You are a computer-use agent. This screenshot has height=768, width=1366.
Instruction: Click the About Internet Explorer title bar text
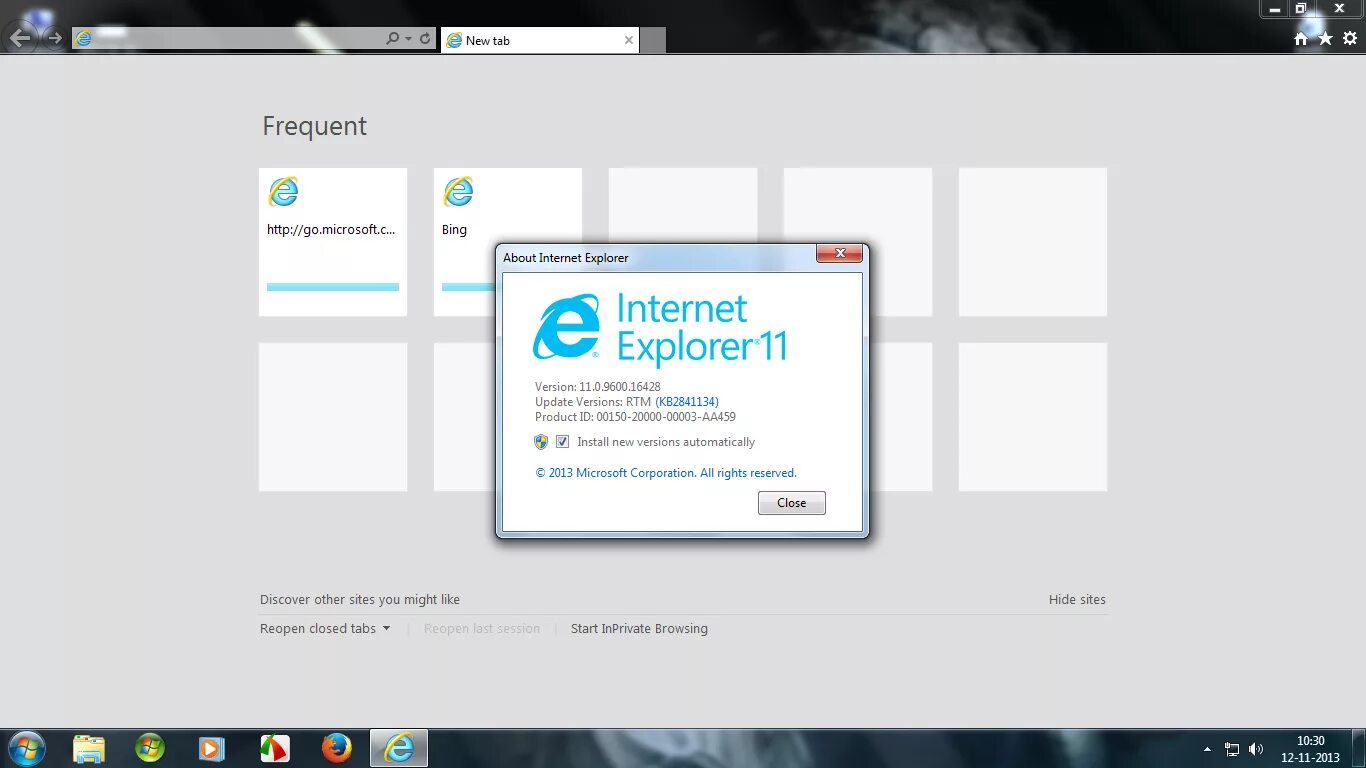click(x=566, y=258)
